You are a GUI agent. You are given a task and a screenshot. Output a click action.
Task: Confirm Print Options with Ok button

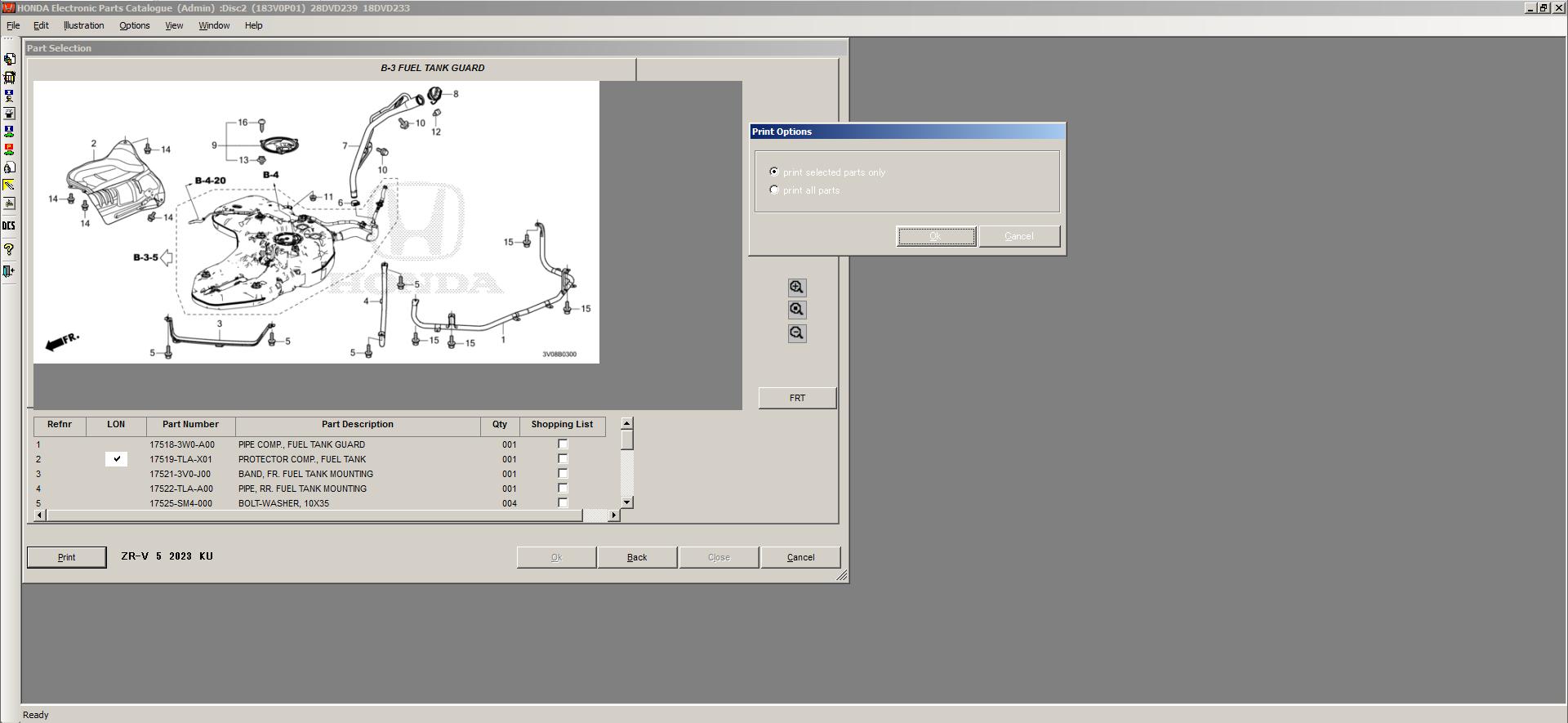[x=936, y=236]
